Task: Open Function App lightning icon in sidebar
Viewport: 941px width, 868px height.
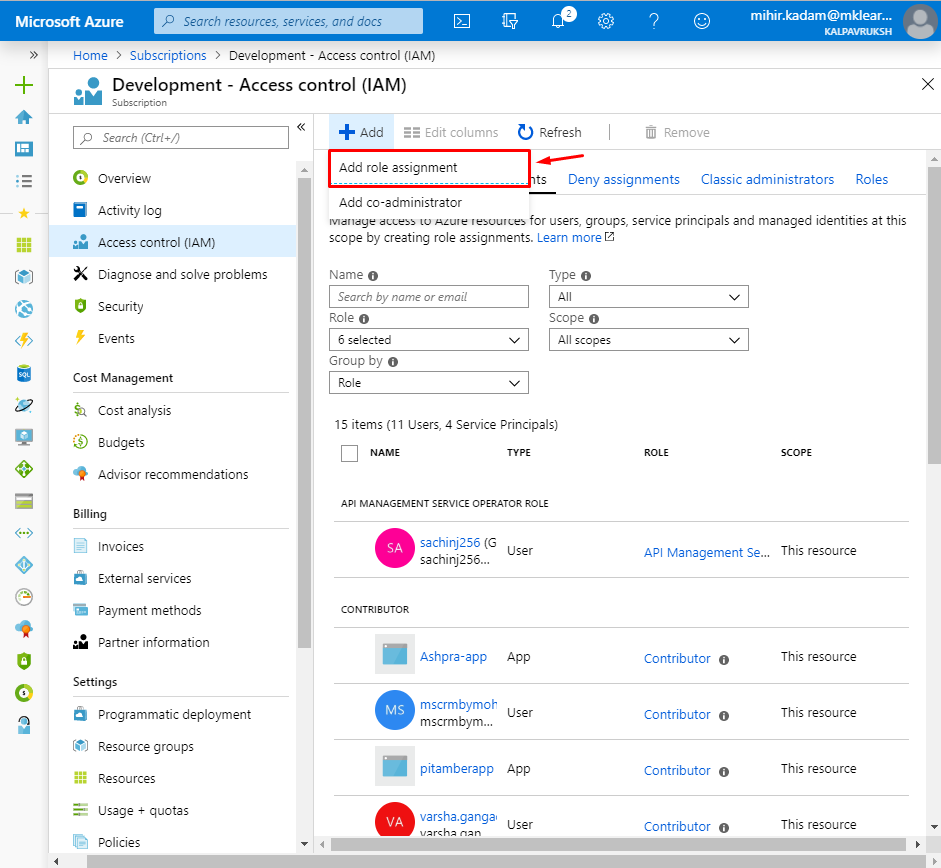Action: (x=24, y=341)
